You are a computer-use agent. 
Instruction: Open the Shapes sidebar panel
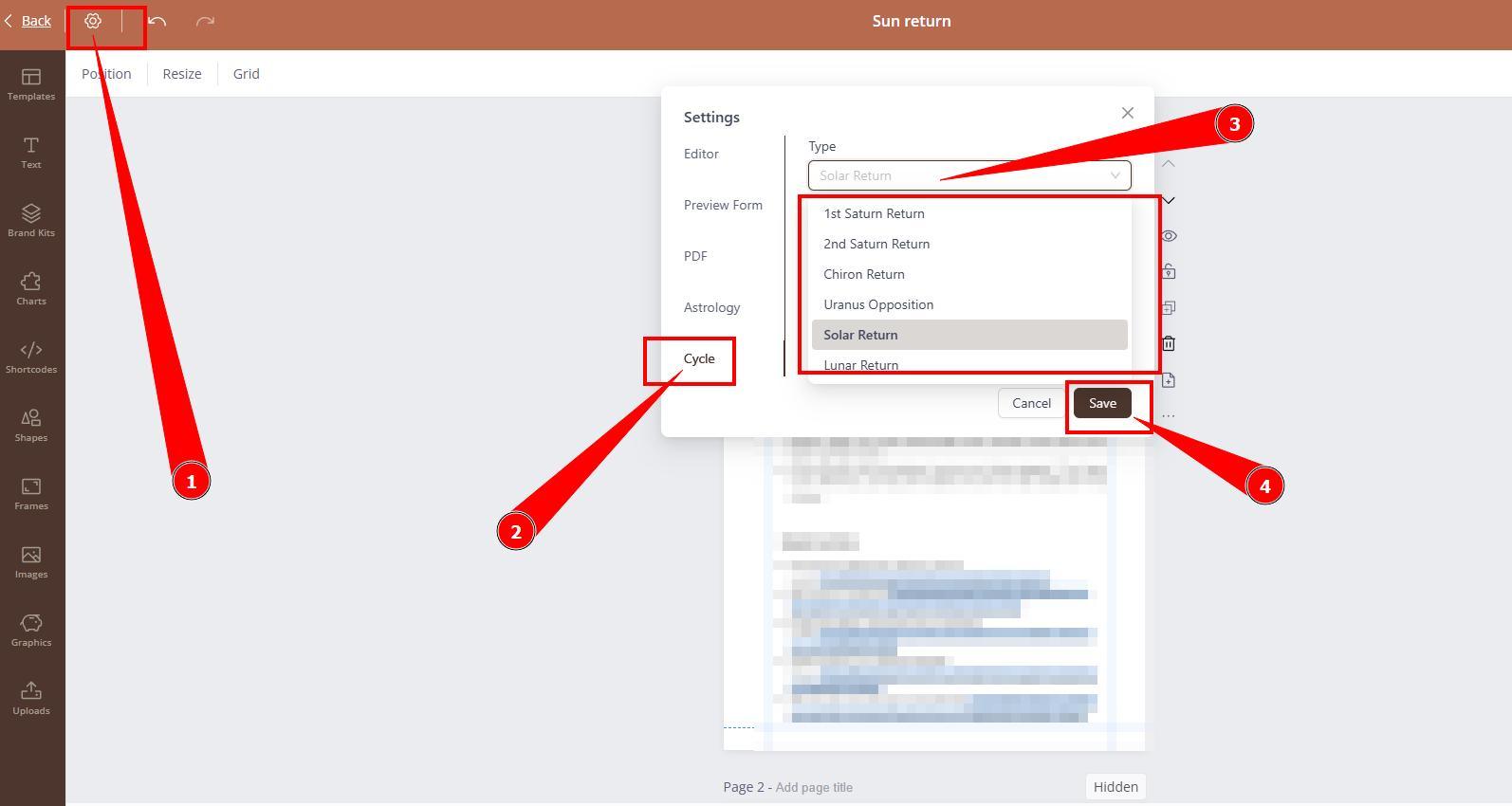[31, 425]
